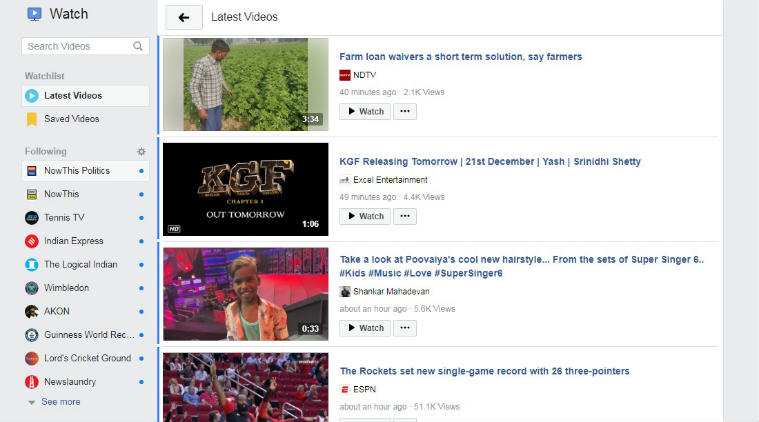
Task: Focus the Search Videos field
Action: click(x=85, y=46)
